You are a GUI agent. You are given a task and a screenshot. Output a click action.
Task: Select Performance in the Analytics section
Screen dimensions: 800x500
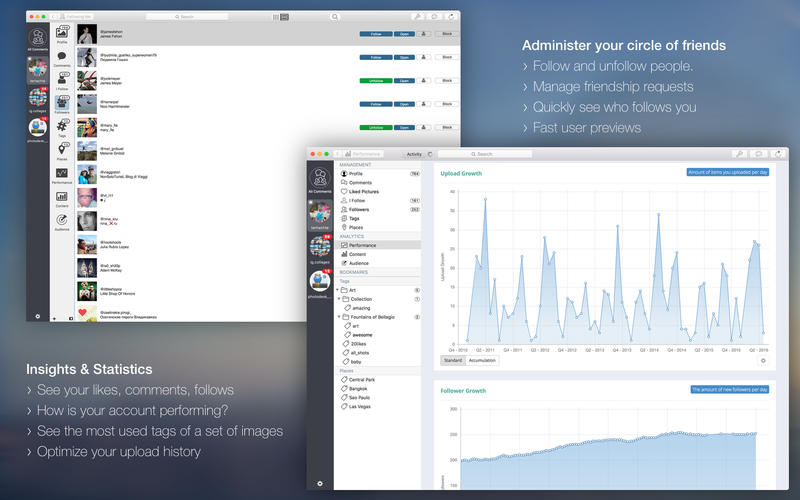point(362,245)
